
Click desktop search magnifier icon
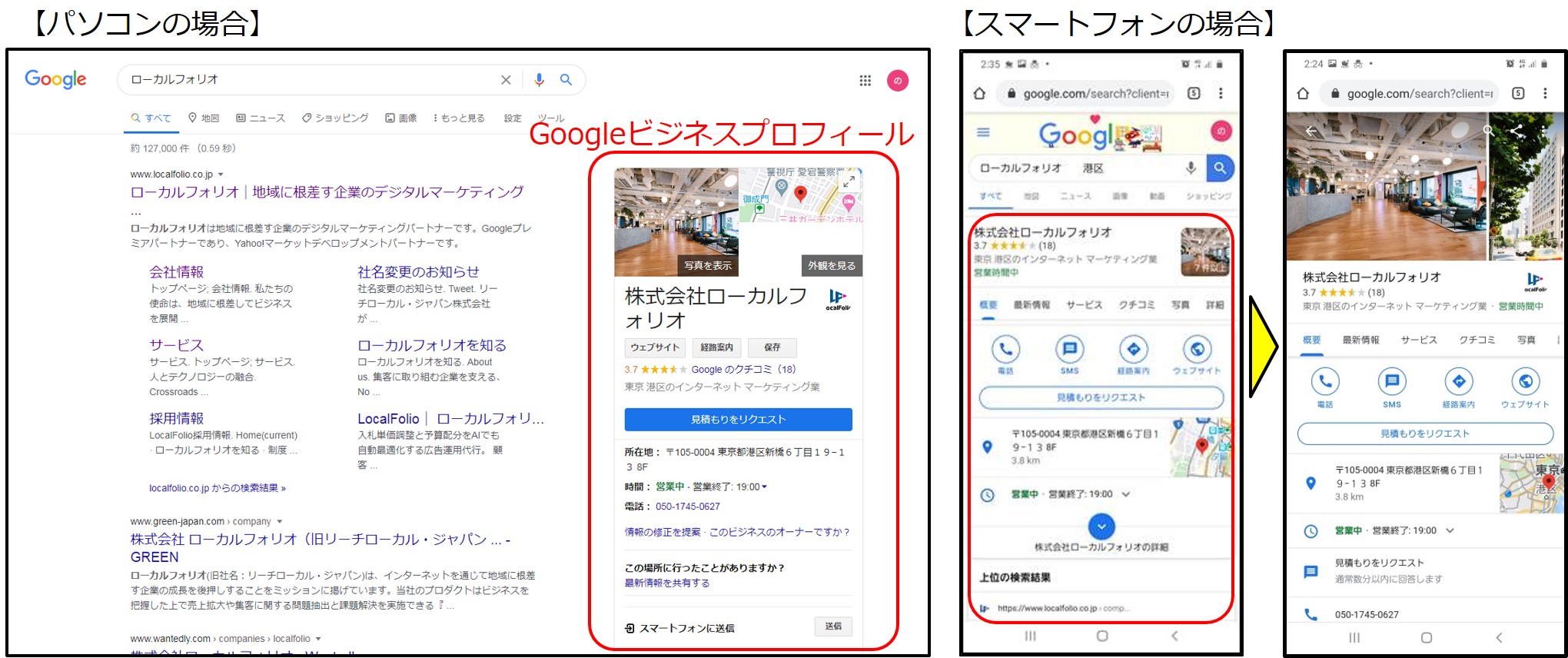click(x=566, y=80)
